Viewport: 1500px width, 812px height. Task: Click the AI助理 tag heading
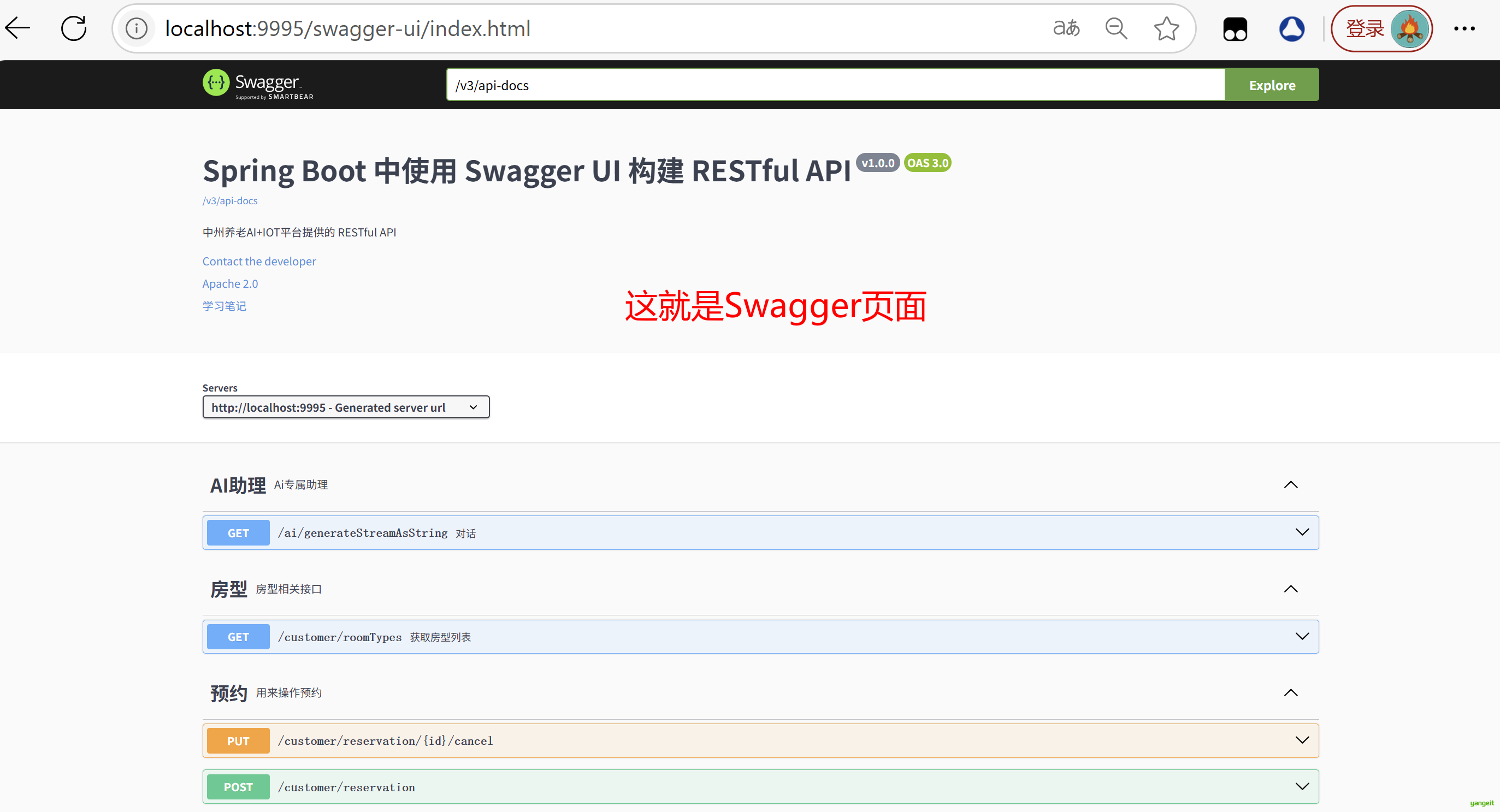coord(238,485)
